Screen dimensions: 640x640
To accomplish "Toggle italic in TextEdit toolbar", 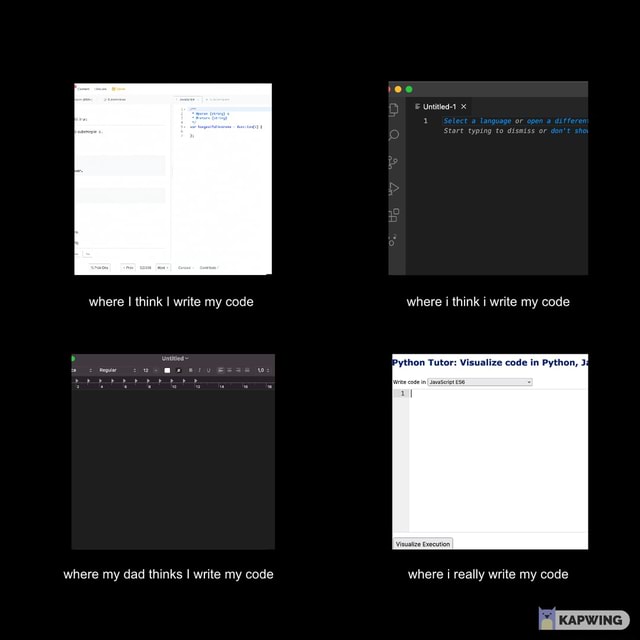I will point(199,370).
